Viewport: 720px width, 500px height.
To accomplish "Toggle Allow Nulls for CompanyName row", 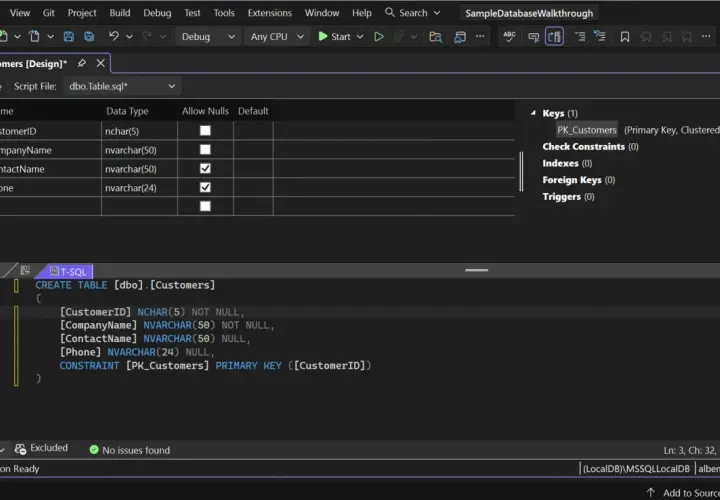I will pyautogui.click(x=205, y=150).
